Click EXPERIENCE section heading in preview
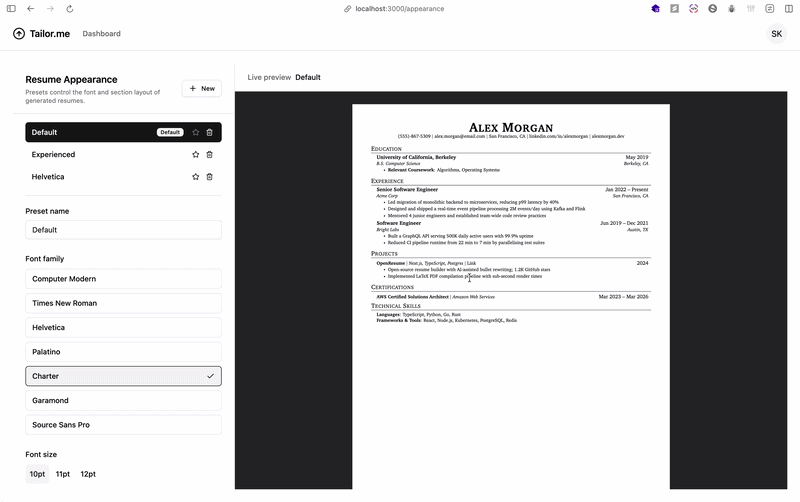The image size is (800, 502). click(x=387, y=181)
